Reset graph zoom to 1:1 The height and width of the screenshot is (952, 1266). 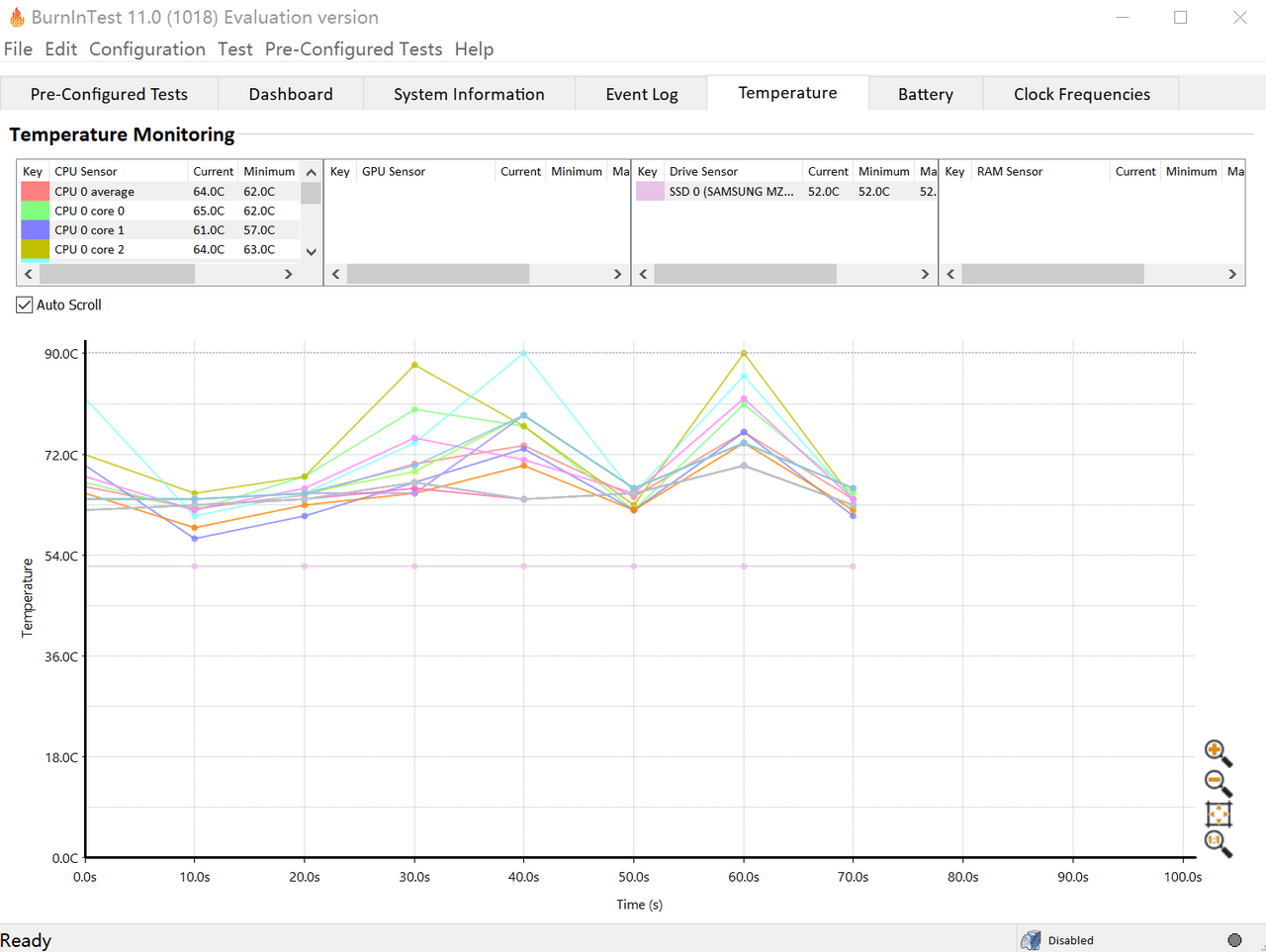pos(1217,843)
